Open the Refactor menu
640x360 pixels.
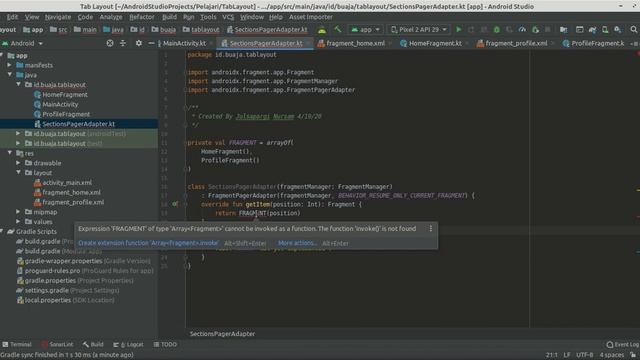tap(142, 17)
